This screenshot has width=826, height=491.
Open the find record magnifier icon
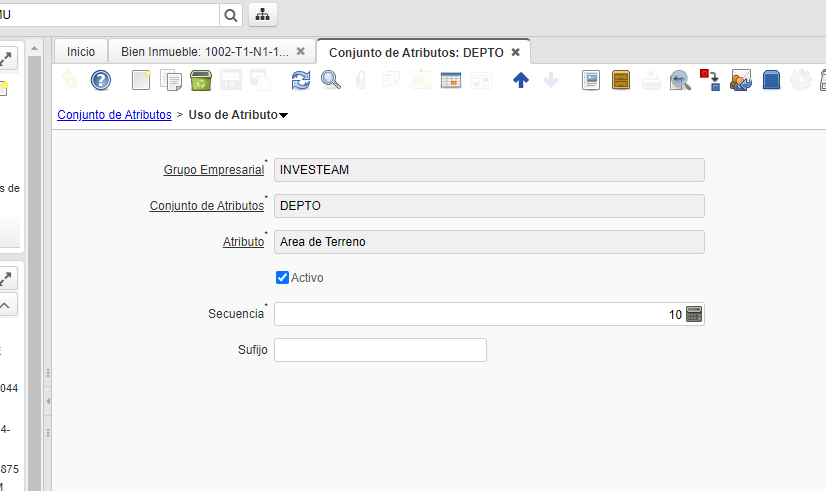330,81
